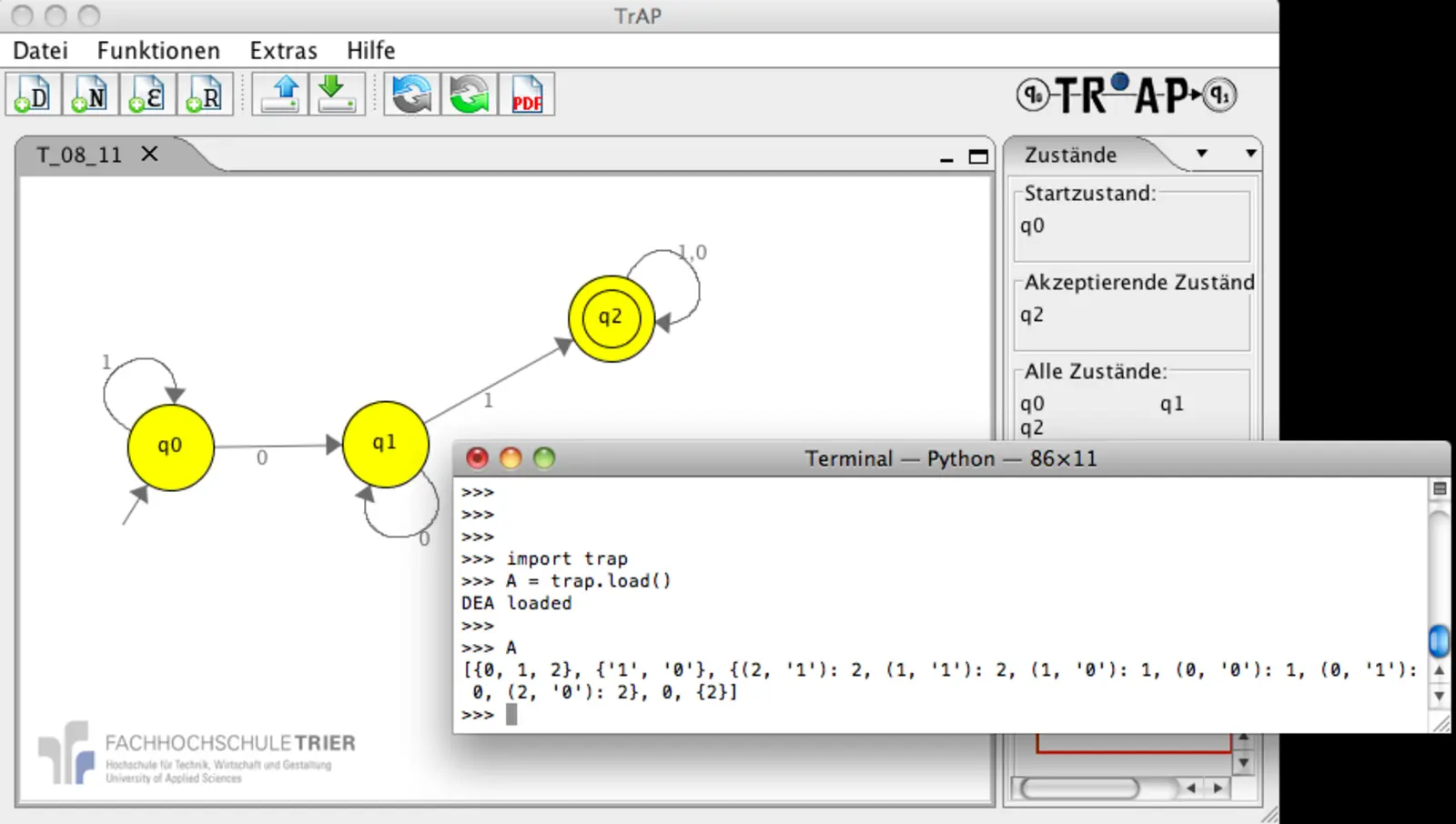Click the terminal vertical scrollbar thumb
This screenshot has width=1456, height=824.
1439,640
